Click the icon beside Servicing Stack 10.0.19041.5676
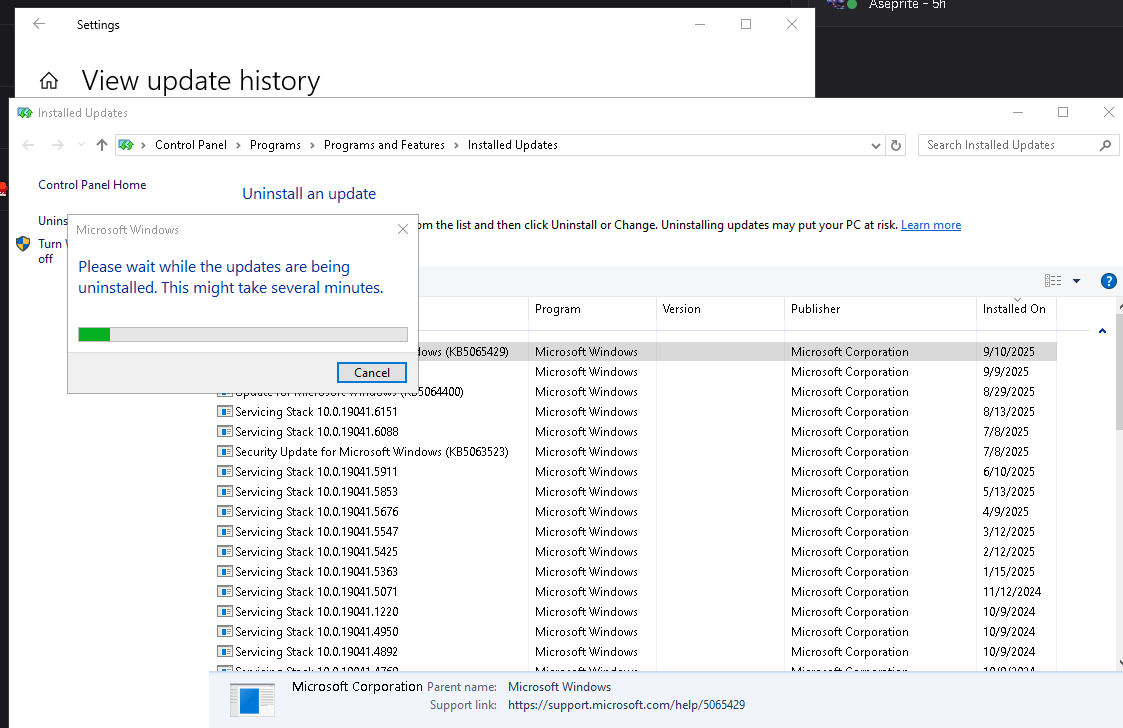 225,512
